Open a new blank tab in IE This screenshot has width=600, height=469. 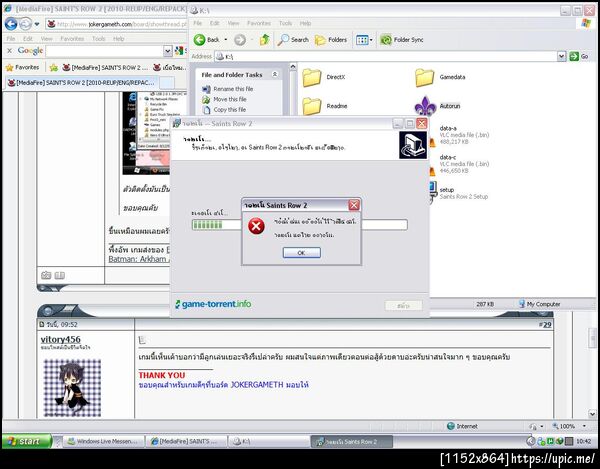167,83
